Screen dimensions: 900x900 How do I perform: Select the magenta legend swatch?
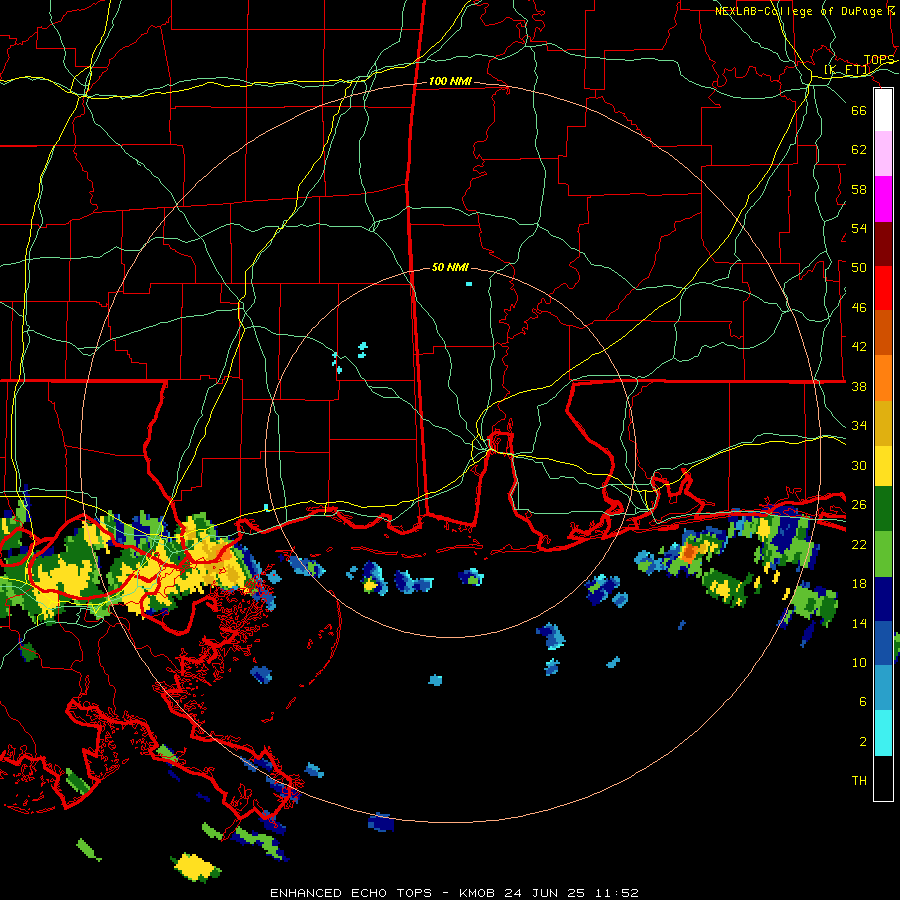pyautogui.click(x=883, y=199)
